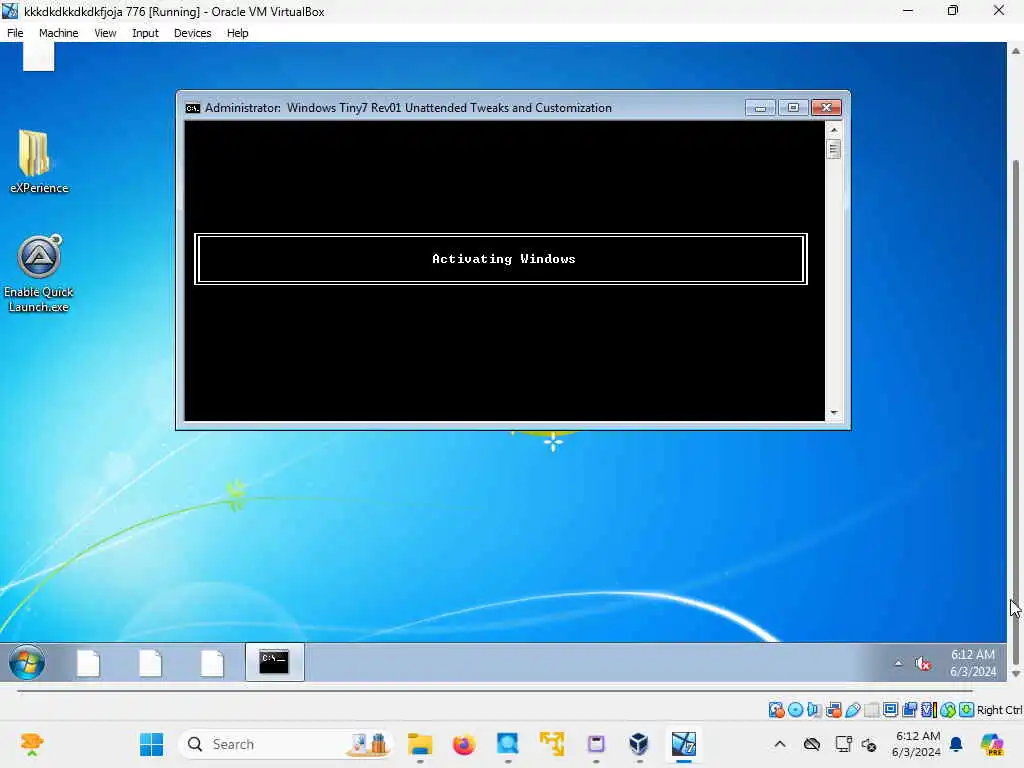The image size is (1024, 768).
Task: Open the VirtualBox Help menu
Action: click(x=238, y=33)
